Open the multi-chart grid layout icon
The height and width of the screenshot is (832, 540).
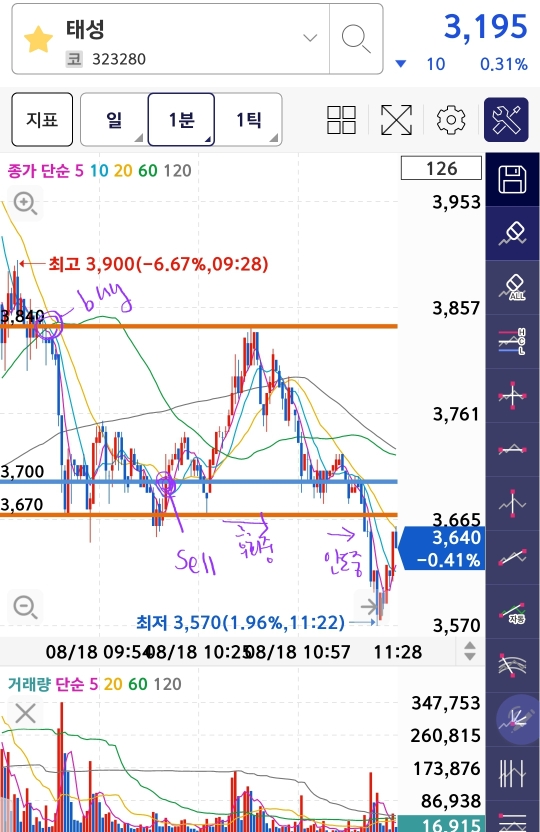click(341, 119)
